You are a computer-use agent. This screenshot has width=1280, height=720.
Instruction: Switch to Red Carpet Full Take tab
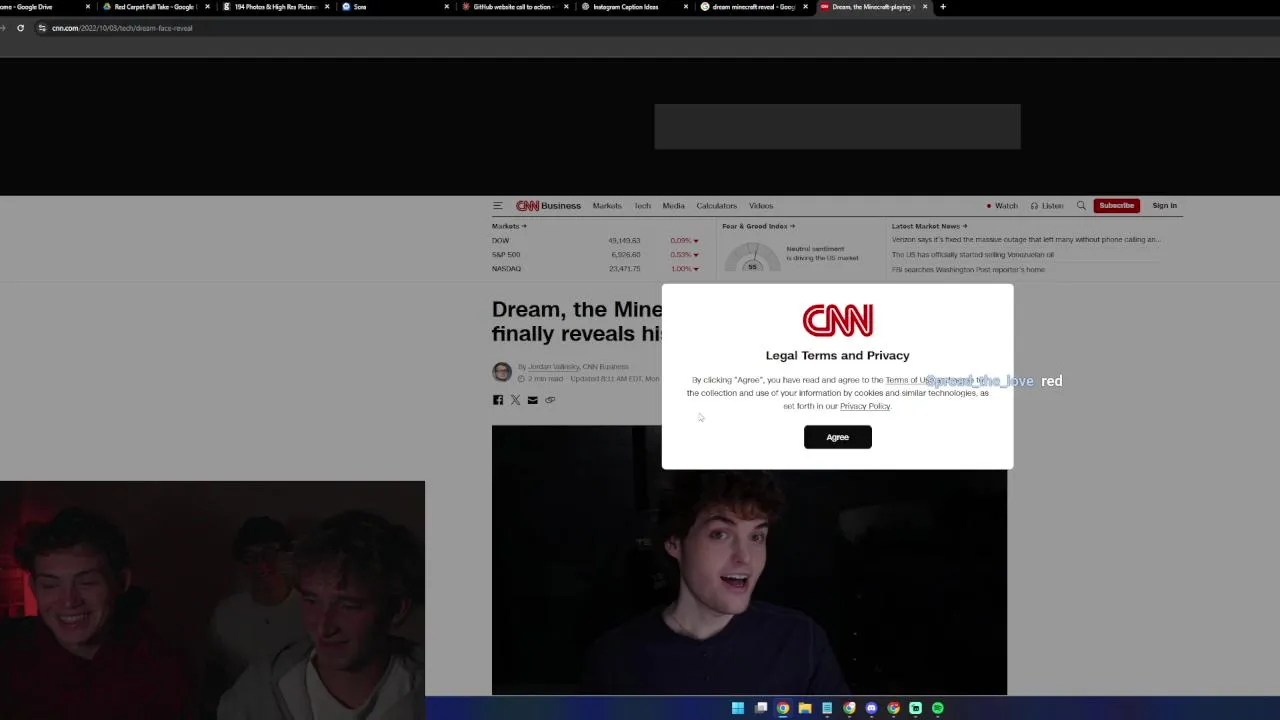(x=155, y=7)
